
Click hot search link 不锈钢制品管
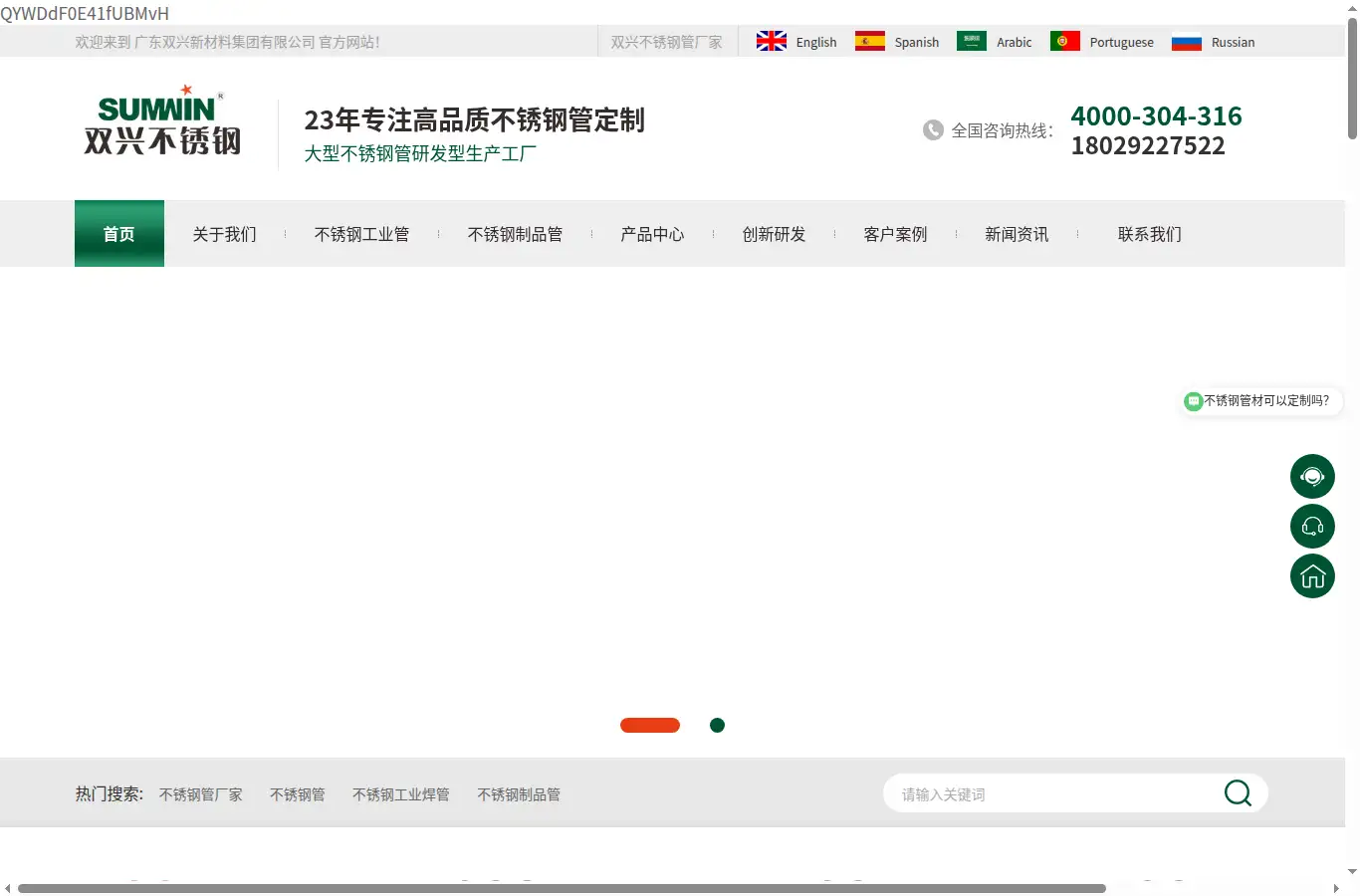pyautogui.click(x=519, y=794)
